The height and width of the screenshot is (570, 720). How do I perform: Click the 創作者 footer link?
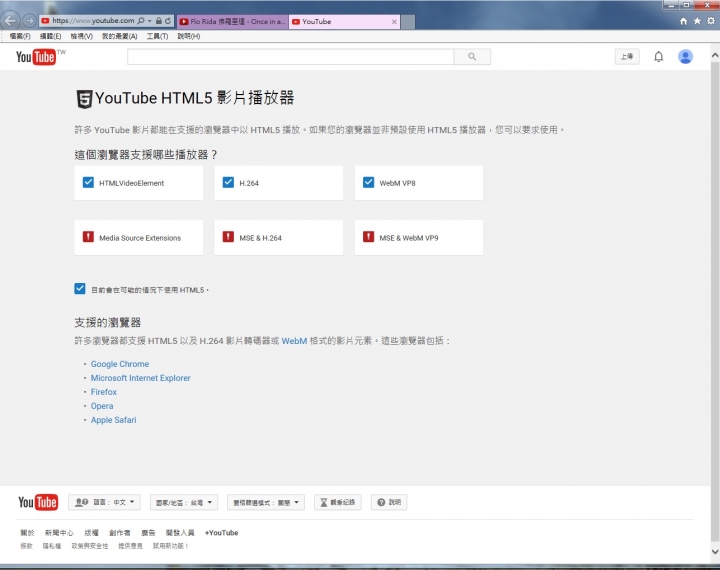tap(119, 533)
